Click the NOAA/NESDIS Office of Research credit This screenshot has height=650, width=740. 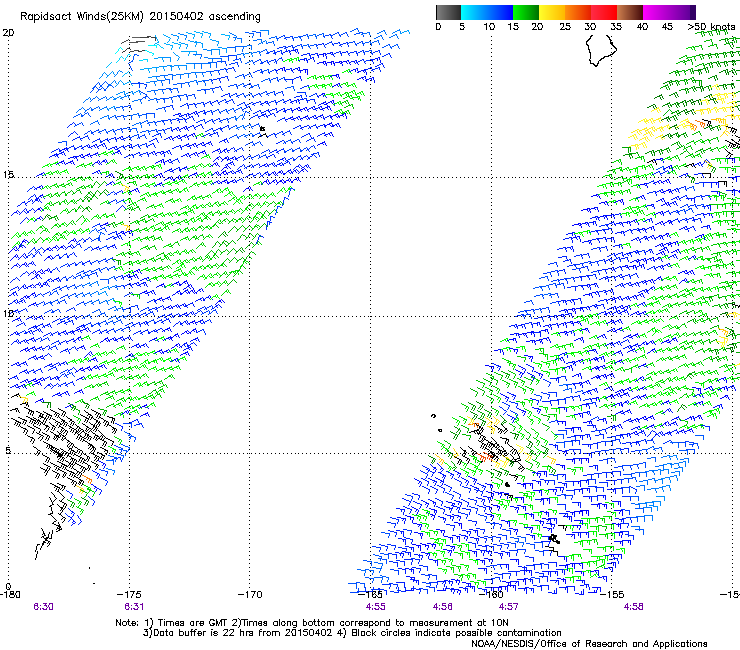[589, 644]
